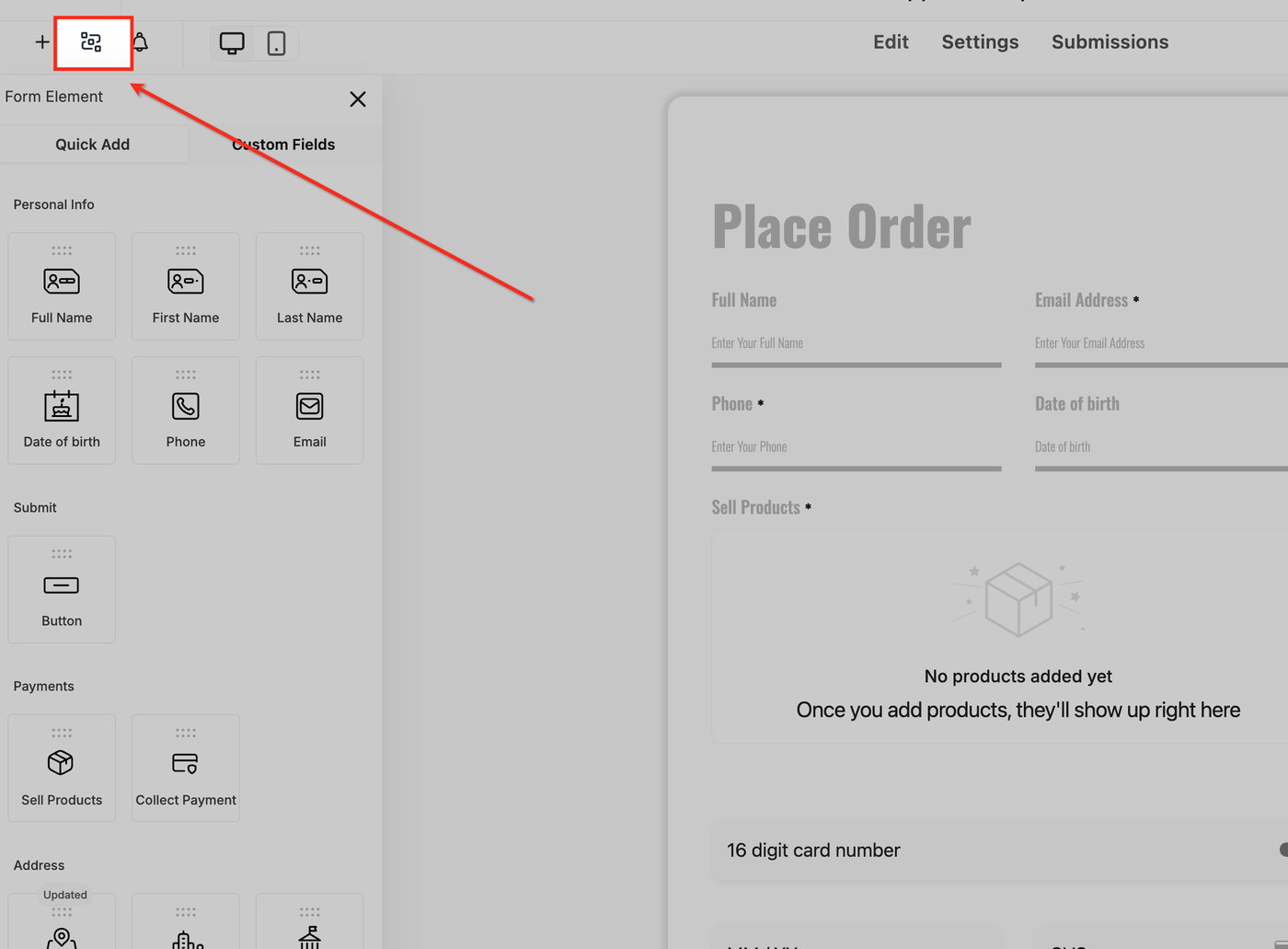This screenshot has height=949, width=1288.
Task: Click the Address section label
Action: coord(40,865)
